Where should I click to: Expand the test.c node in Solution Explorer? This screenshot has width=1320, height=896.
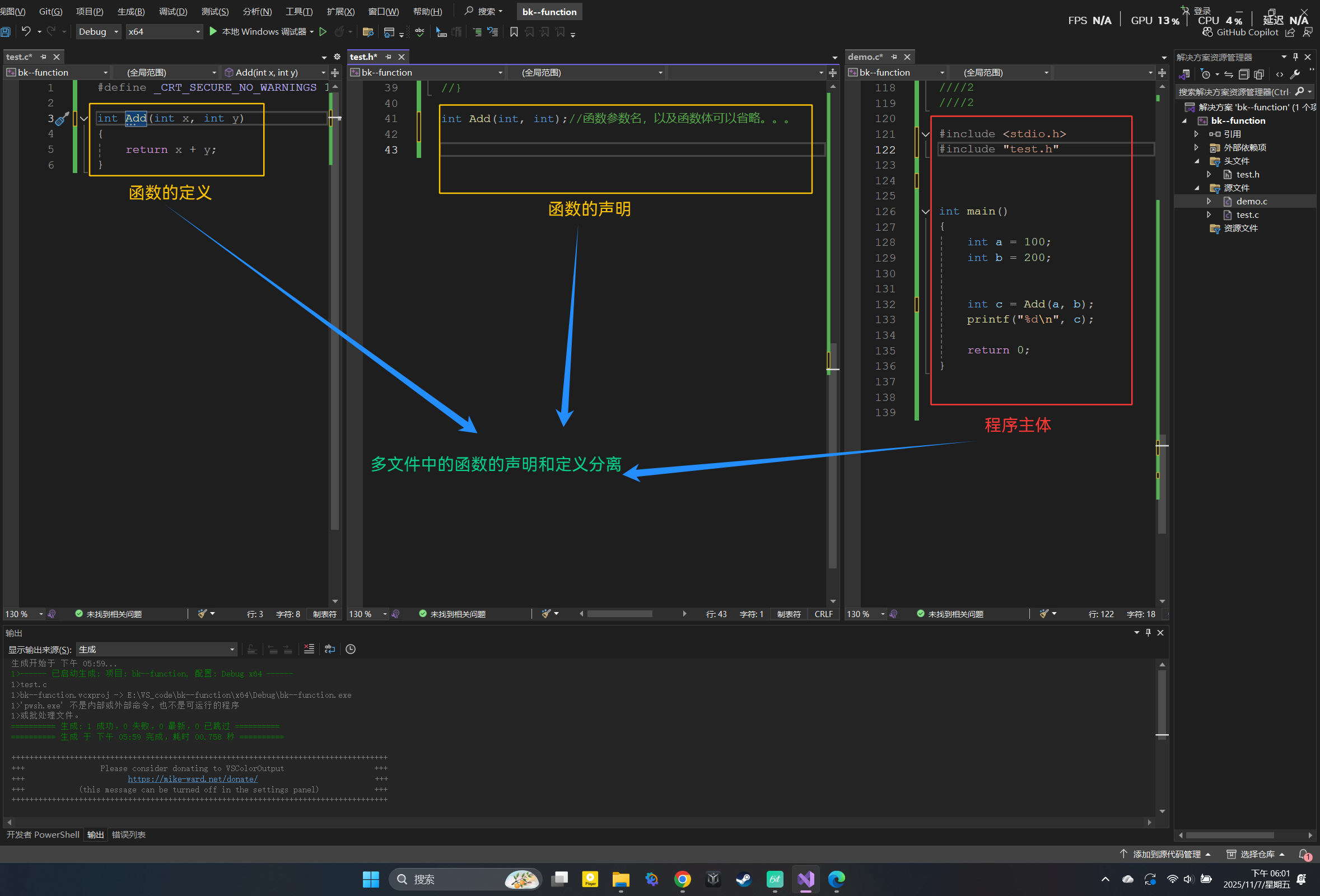point(1209,214)
